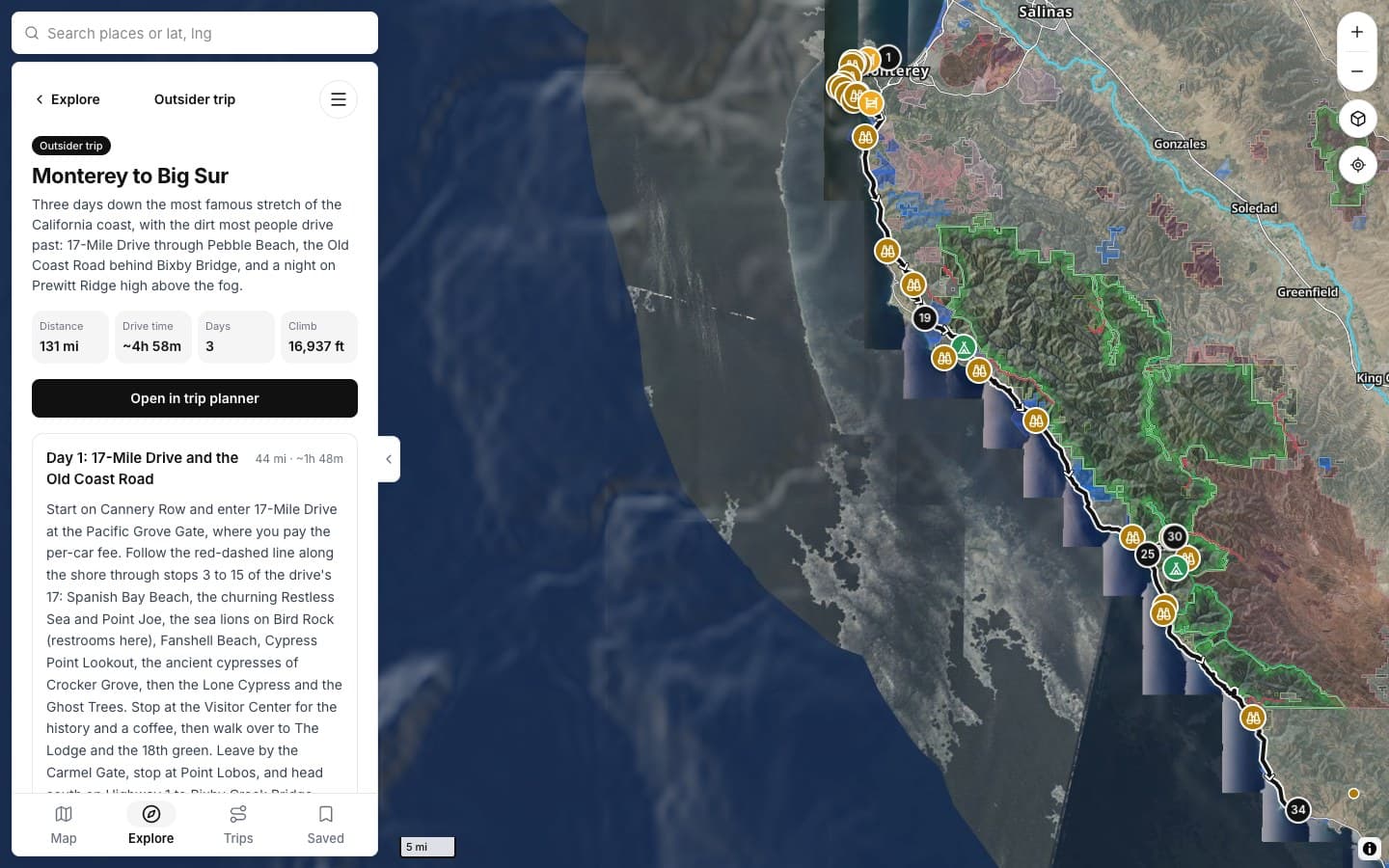Select waypoint marker number 34
Image resolution: width=1389 pixels, height=868 pixels.
point(1298,810)
